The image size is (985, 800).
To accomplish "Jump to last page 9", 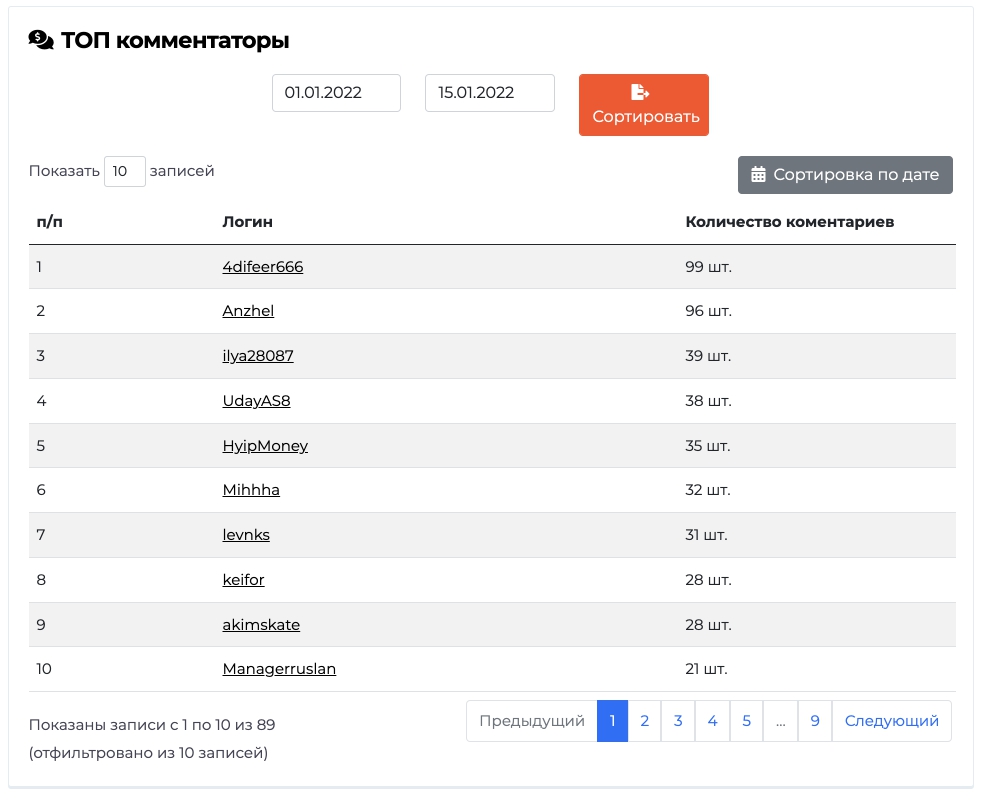I will coord(815,721).
